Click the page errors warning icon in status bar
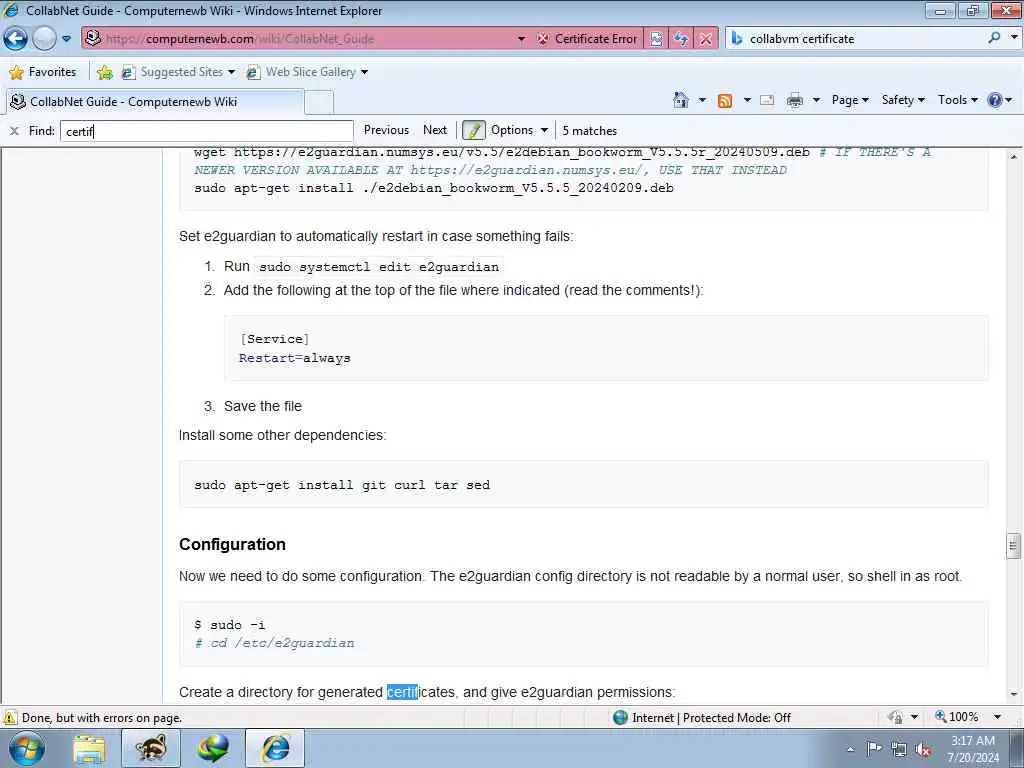Image resolution: width=1024 pixels, height=768 pixels. (x=10, y=718)
